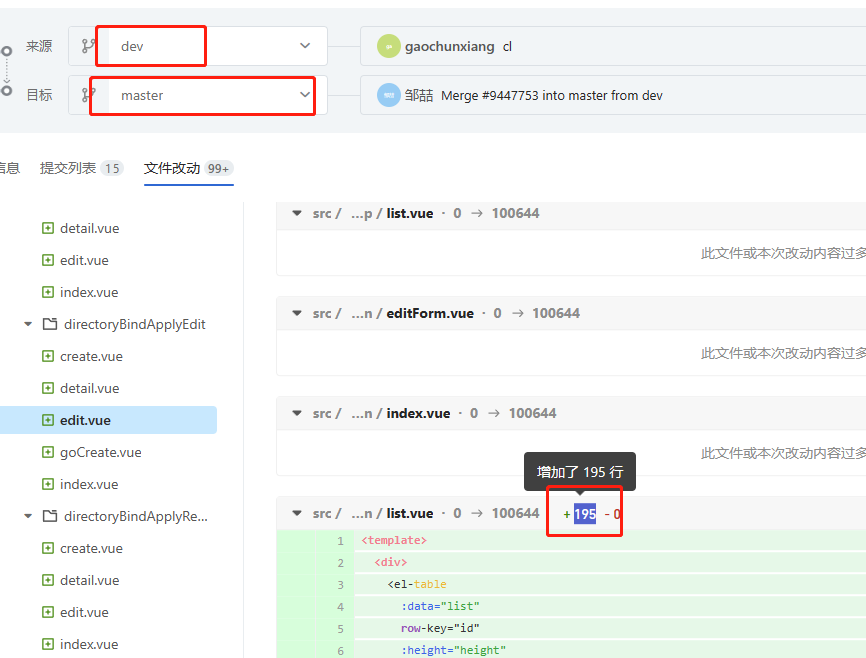Click the 邹喆 avatar icon
The width and height of the screenshot is (866, 658).
[388, 95]
